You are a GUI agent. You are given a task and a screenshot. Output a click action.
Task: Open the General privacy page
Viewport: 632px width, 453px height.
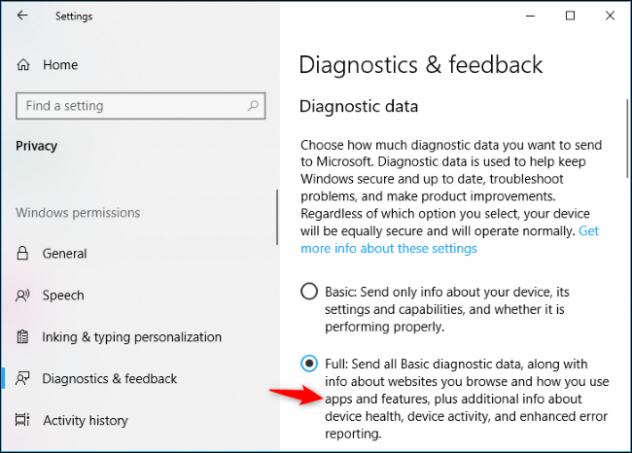click(x=64, y=254)
